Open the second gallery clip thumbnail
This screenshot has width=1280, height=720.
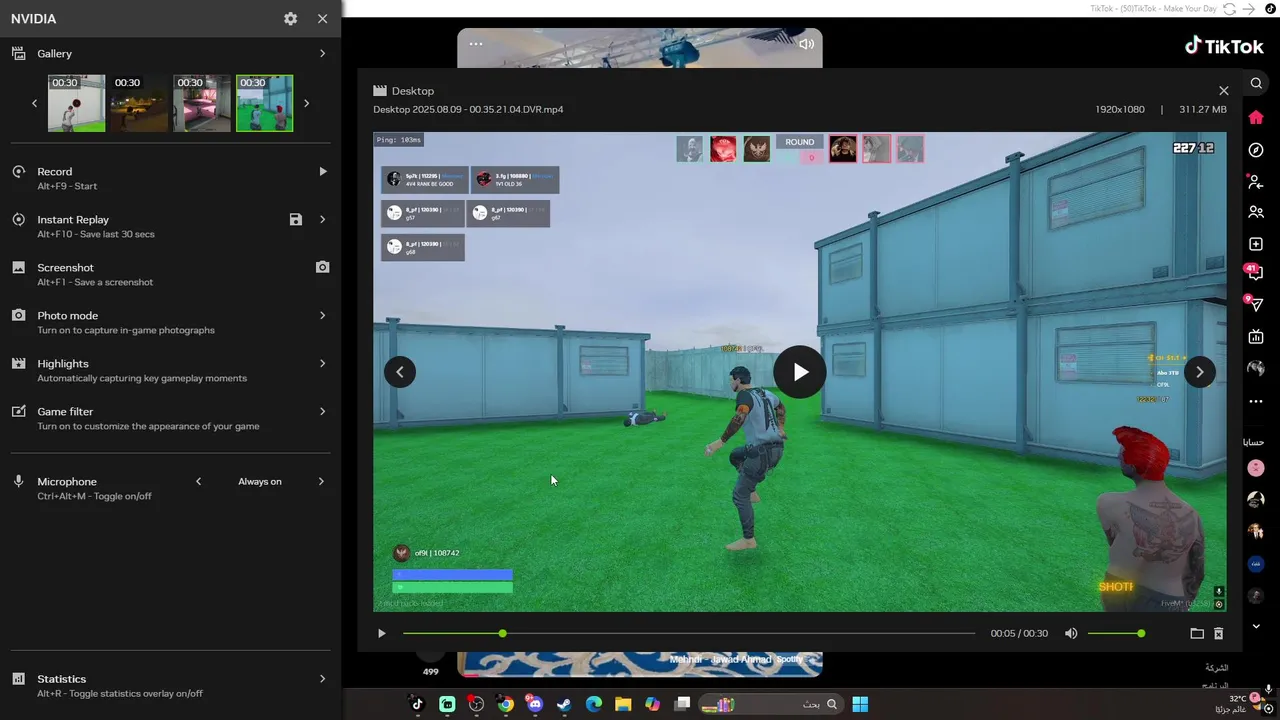point(139,103)
